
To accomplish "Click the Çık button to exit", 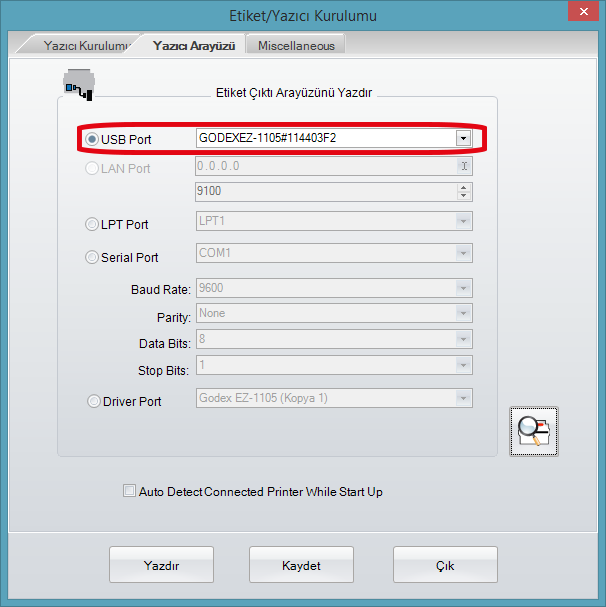I will [x=445, y=566].
